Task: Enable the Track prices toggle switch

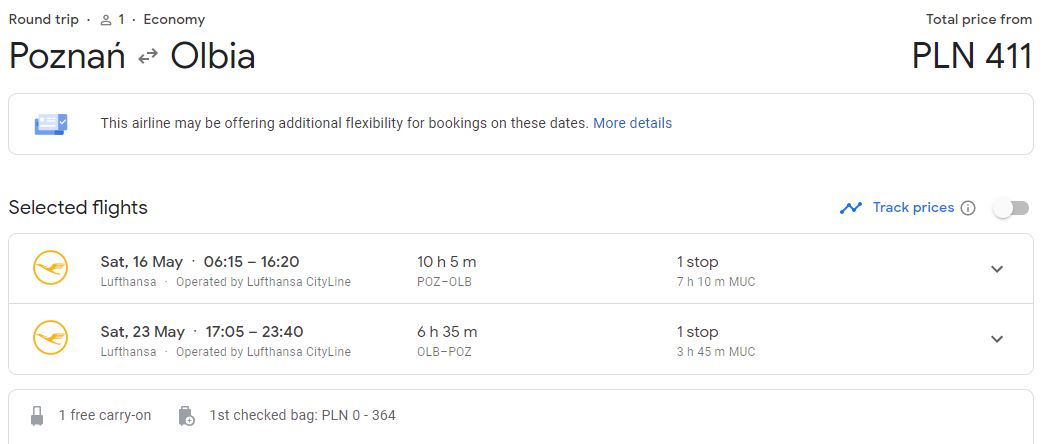Action: click(x=1011, y=209)
